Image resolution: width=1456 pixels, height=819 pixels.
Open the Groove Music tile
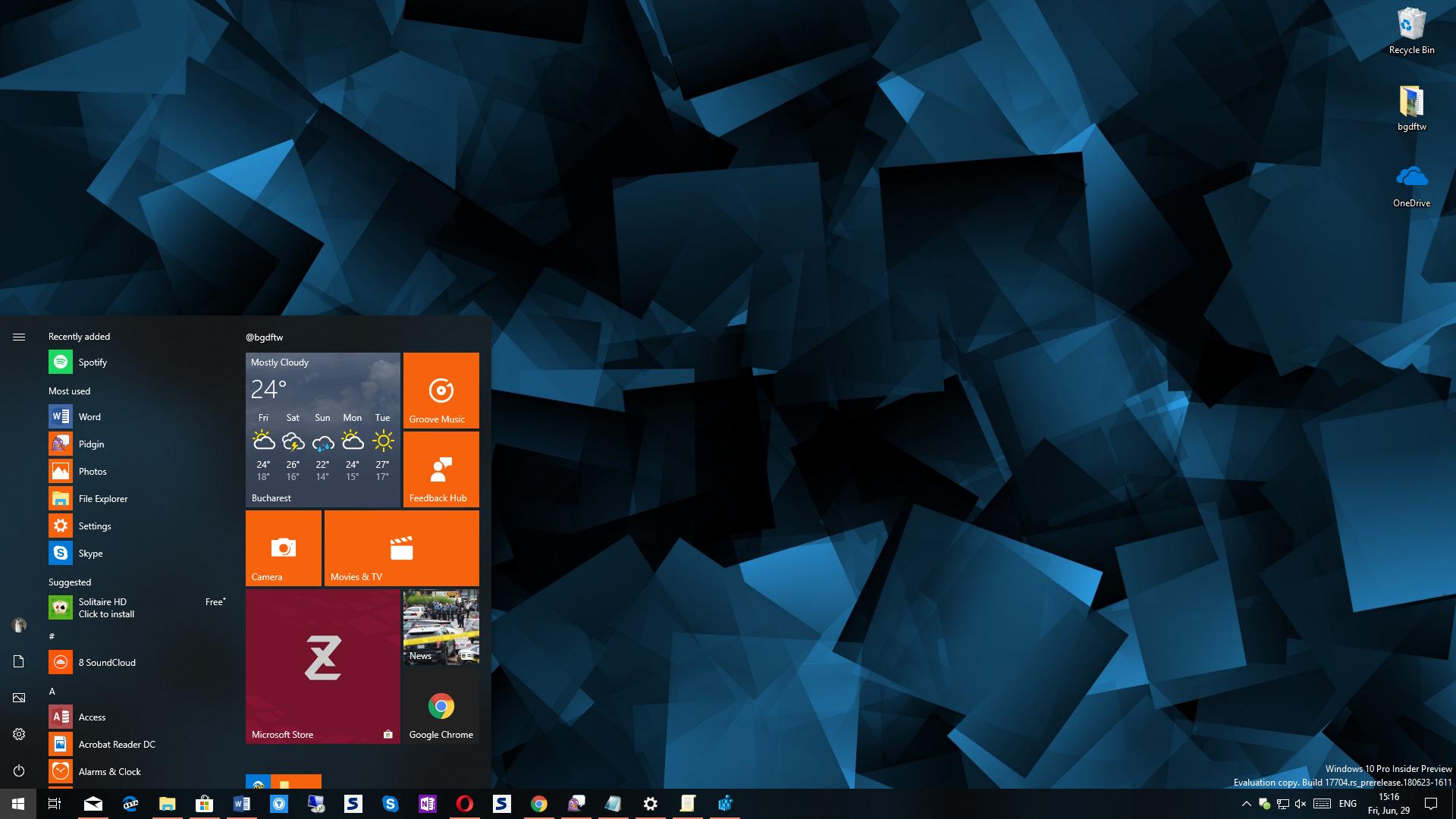point(441,391)
